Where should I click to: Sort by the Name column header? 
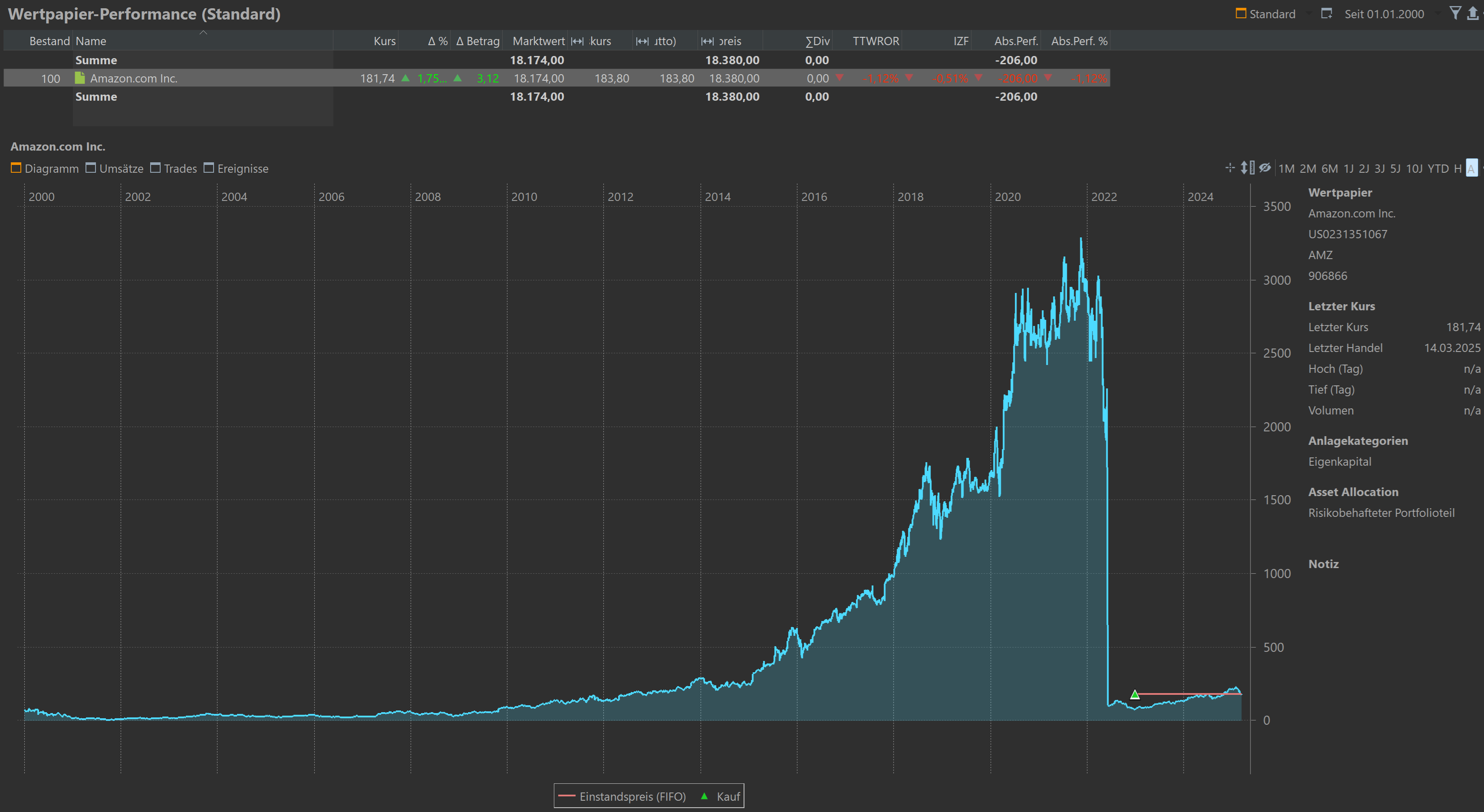pos(91,41)
